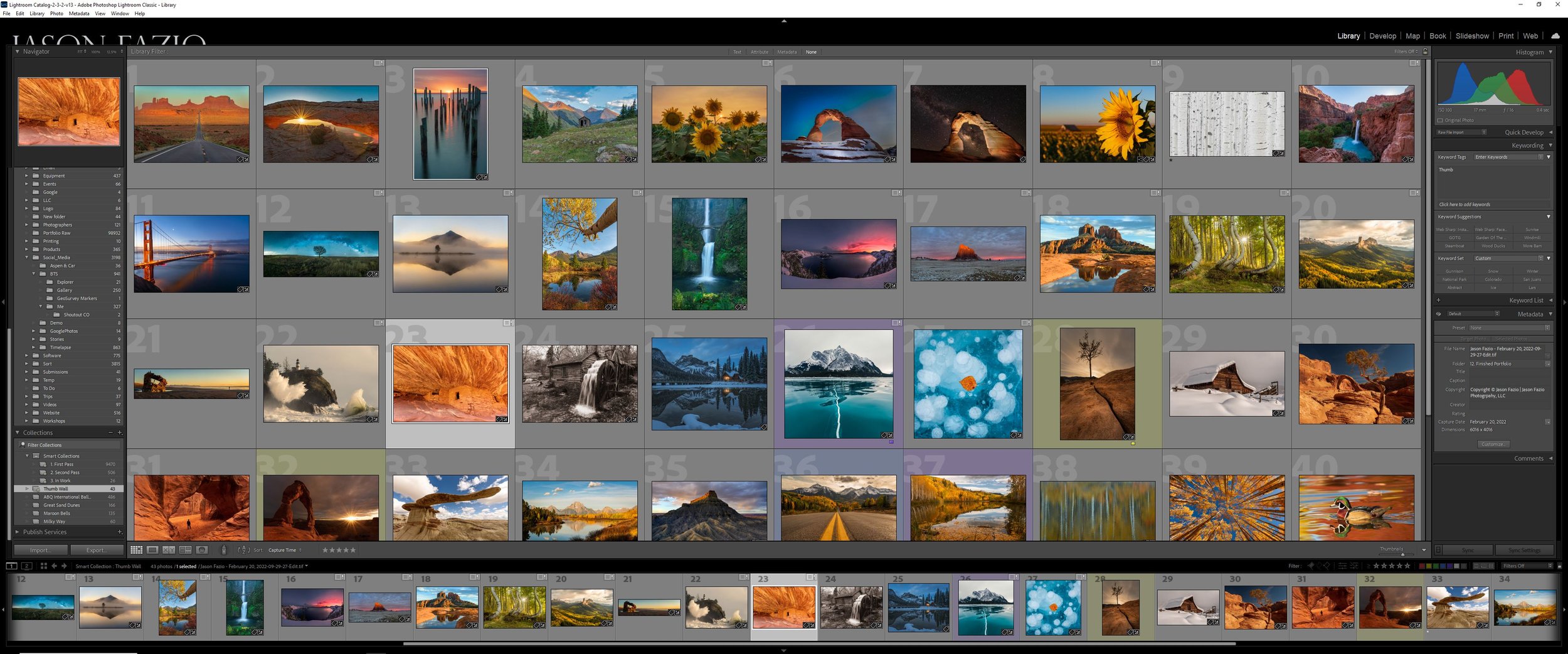Toggle Original Photo checkbox under histogram

(1440, 120)
